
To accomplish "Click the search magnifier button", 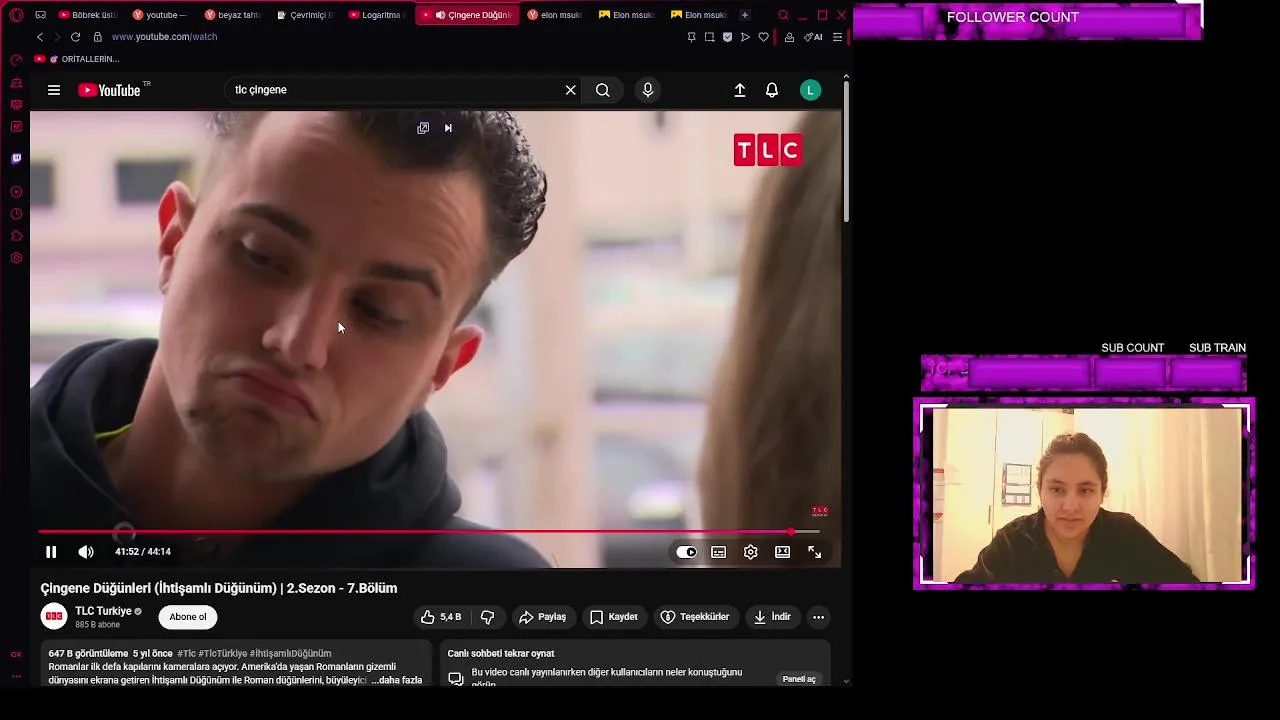I will click(603, 90).
